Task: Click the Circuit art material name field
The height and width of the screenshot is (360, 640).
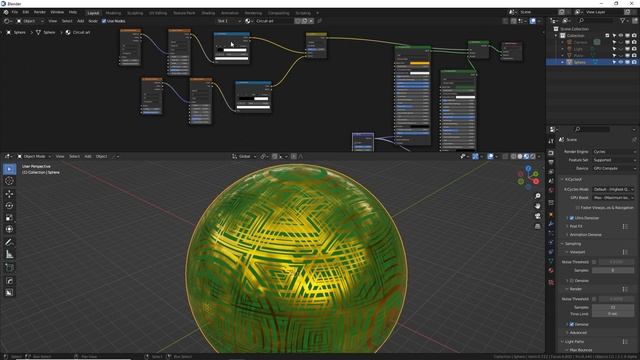Action: [274, 21]
